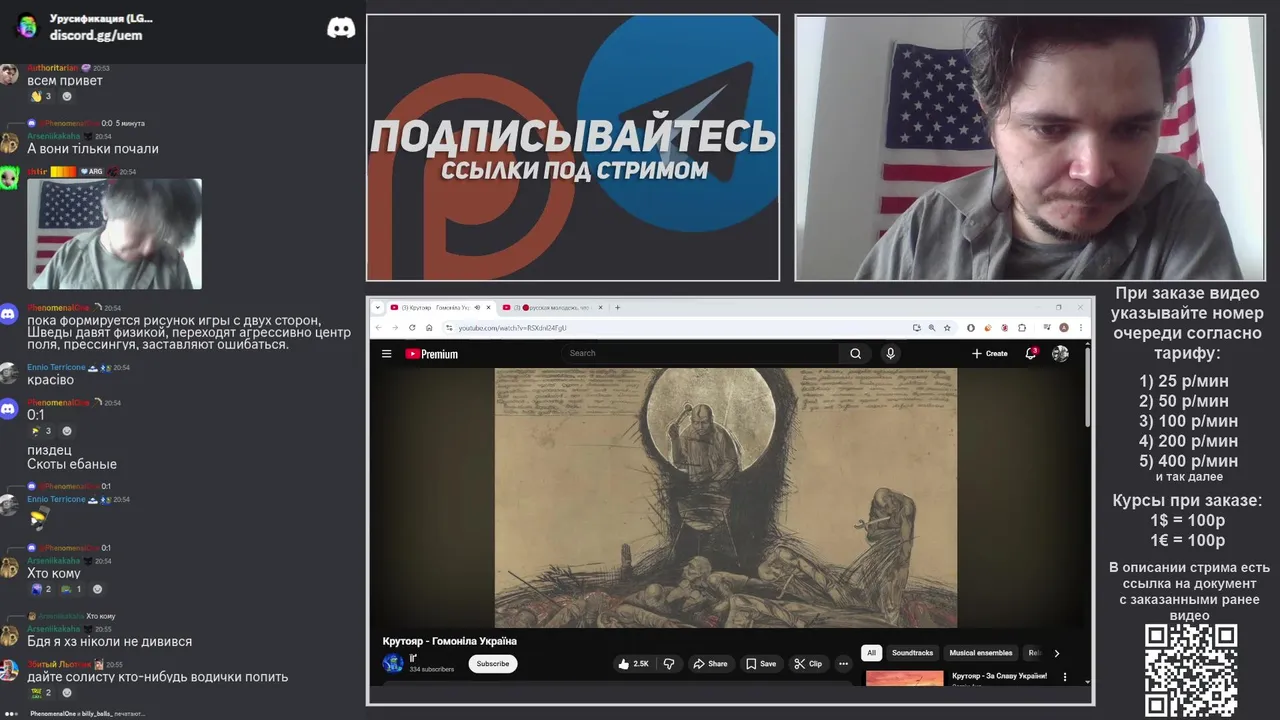Mute the Крутояр tab audio icon

(477, 307)
